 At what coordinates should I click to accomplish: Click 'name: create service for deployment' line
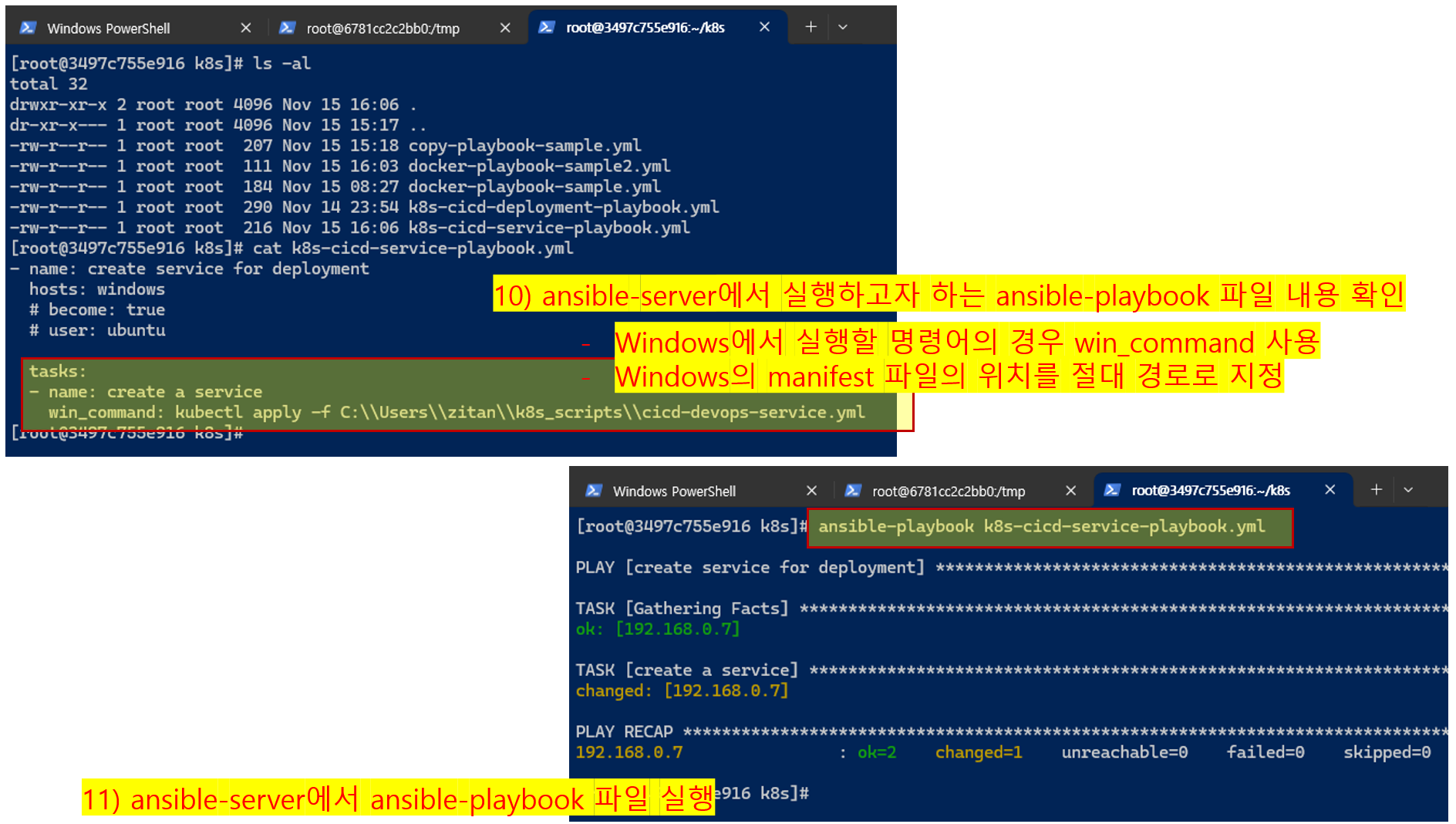pyautogui.click(x=190, y=268)
